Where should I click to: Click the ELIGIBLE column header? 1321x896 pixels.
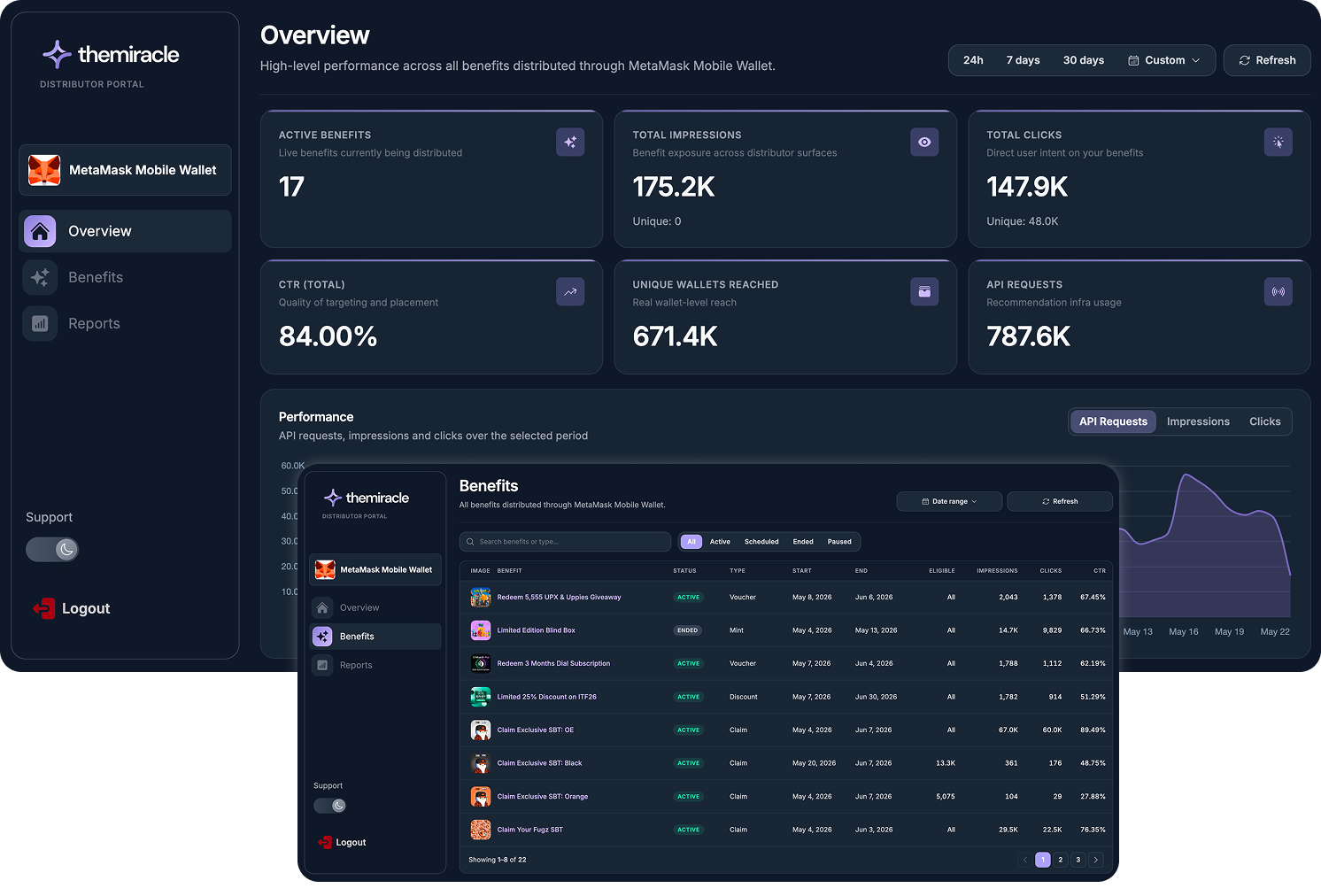point(942,571)
